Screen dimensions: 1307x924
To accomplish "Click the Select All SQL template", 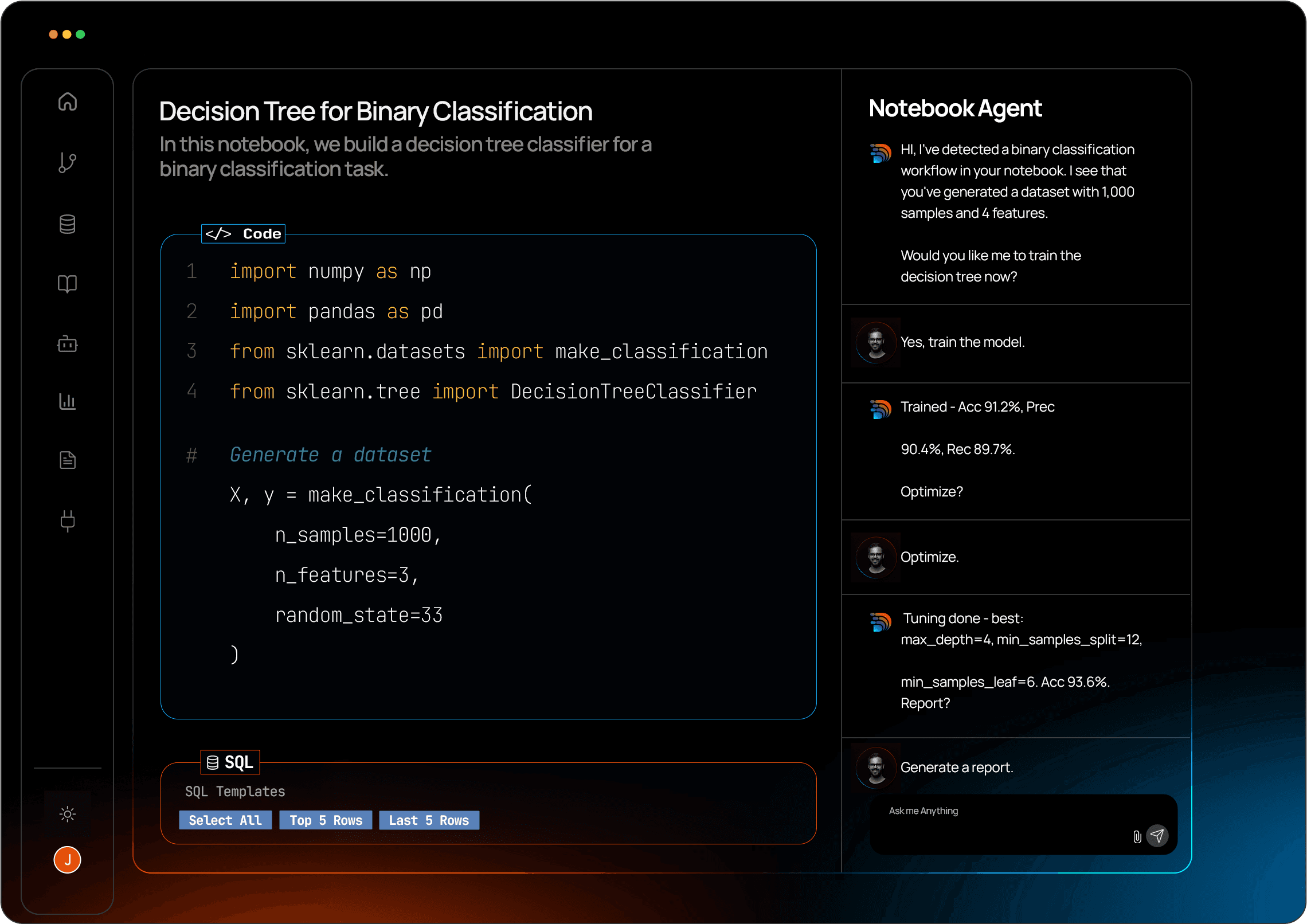I will [225, 820].
